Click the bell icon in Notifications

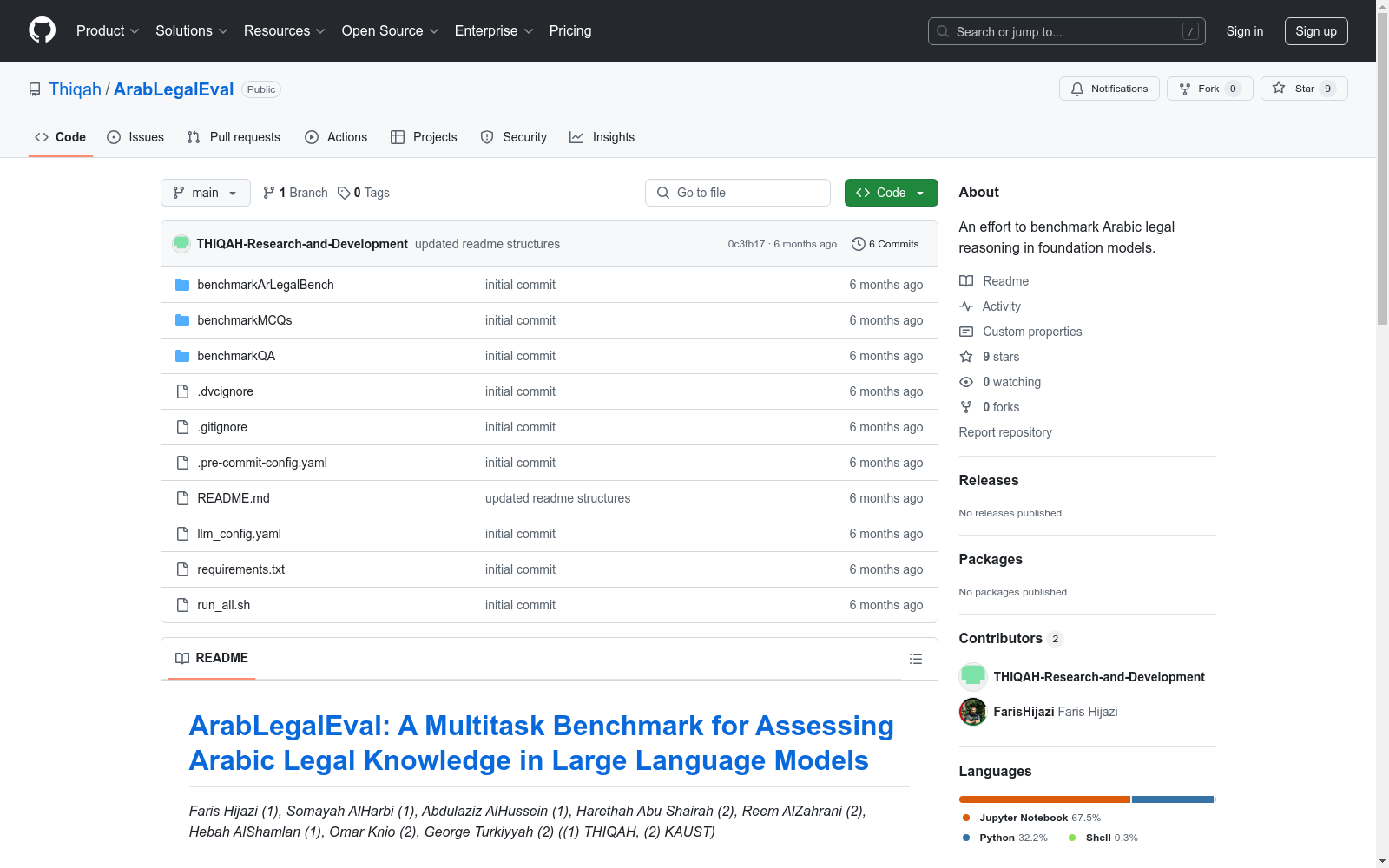pyautogui.click(x=1077, y=89)
